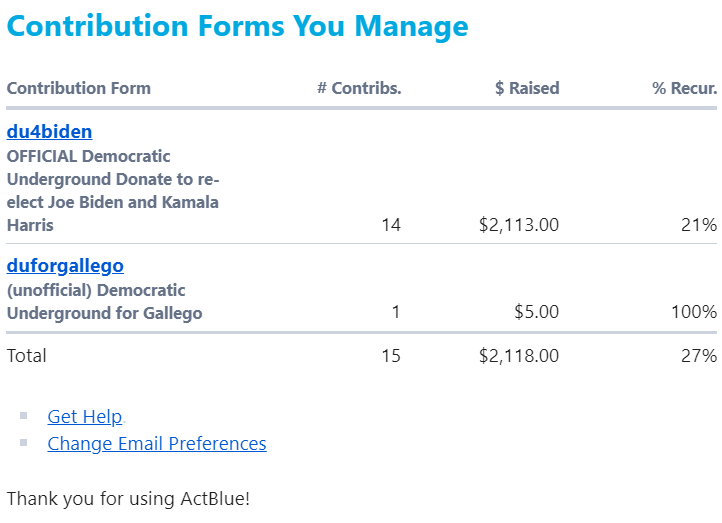Click the $ Raised column header

click(x=527, y=88)
